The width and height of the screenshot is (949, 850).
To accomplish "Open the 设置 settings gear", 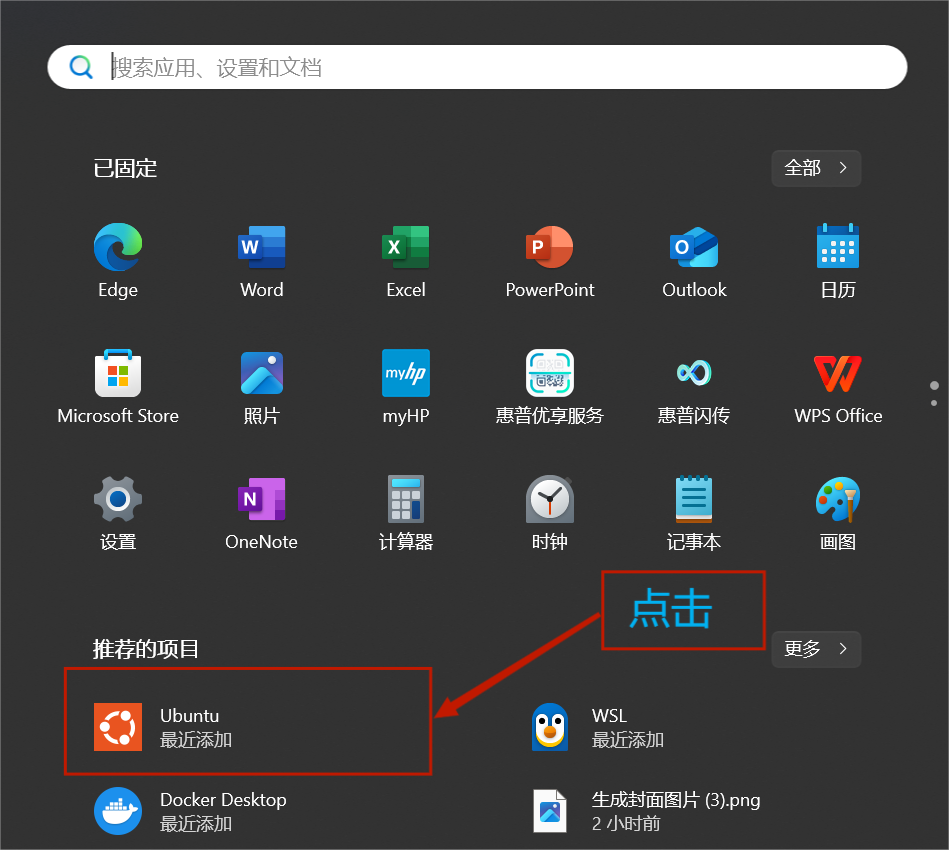I will coord(118,500).
